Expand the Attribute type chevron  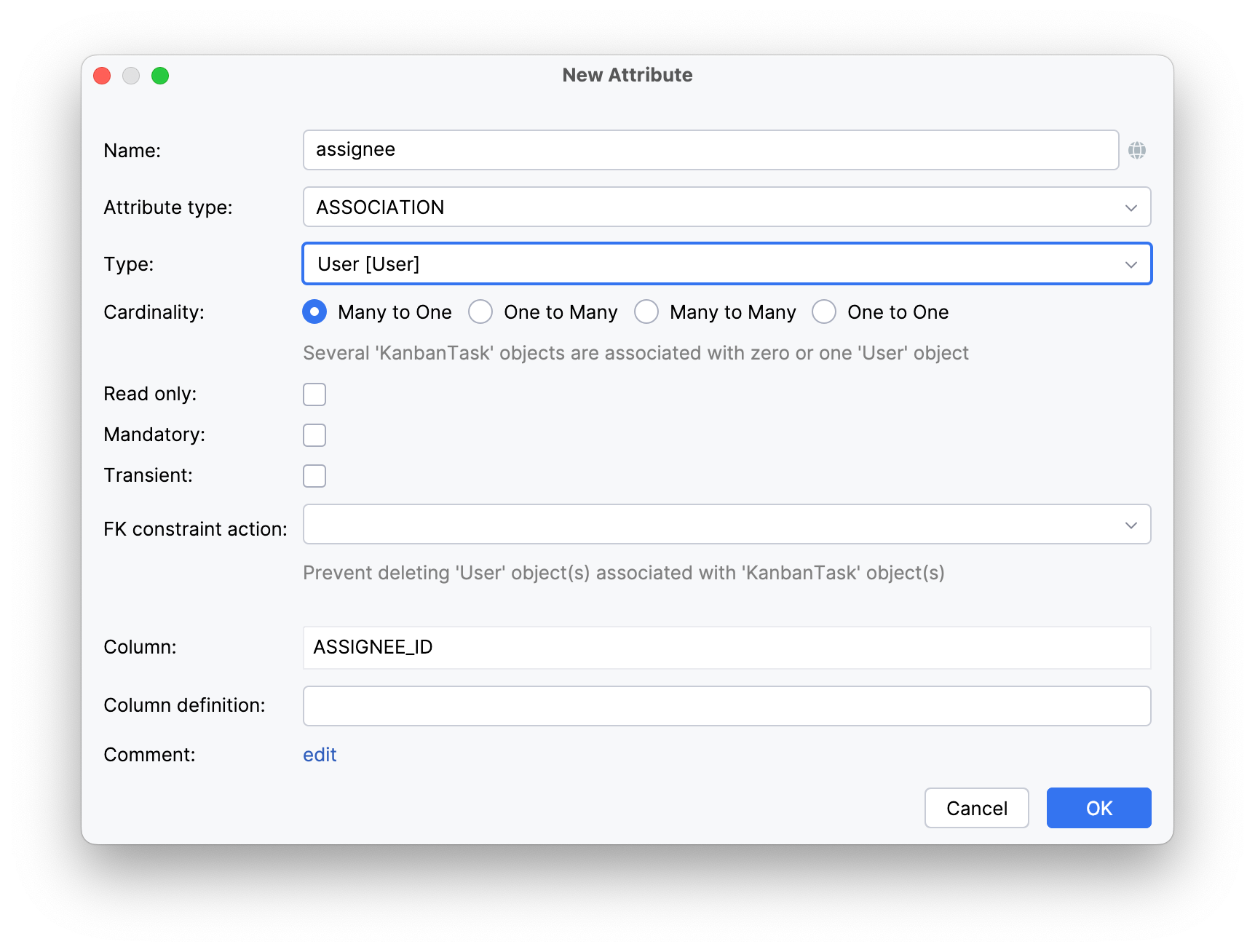click(x=1131, y=207)
